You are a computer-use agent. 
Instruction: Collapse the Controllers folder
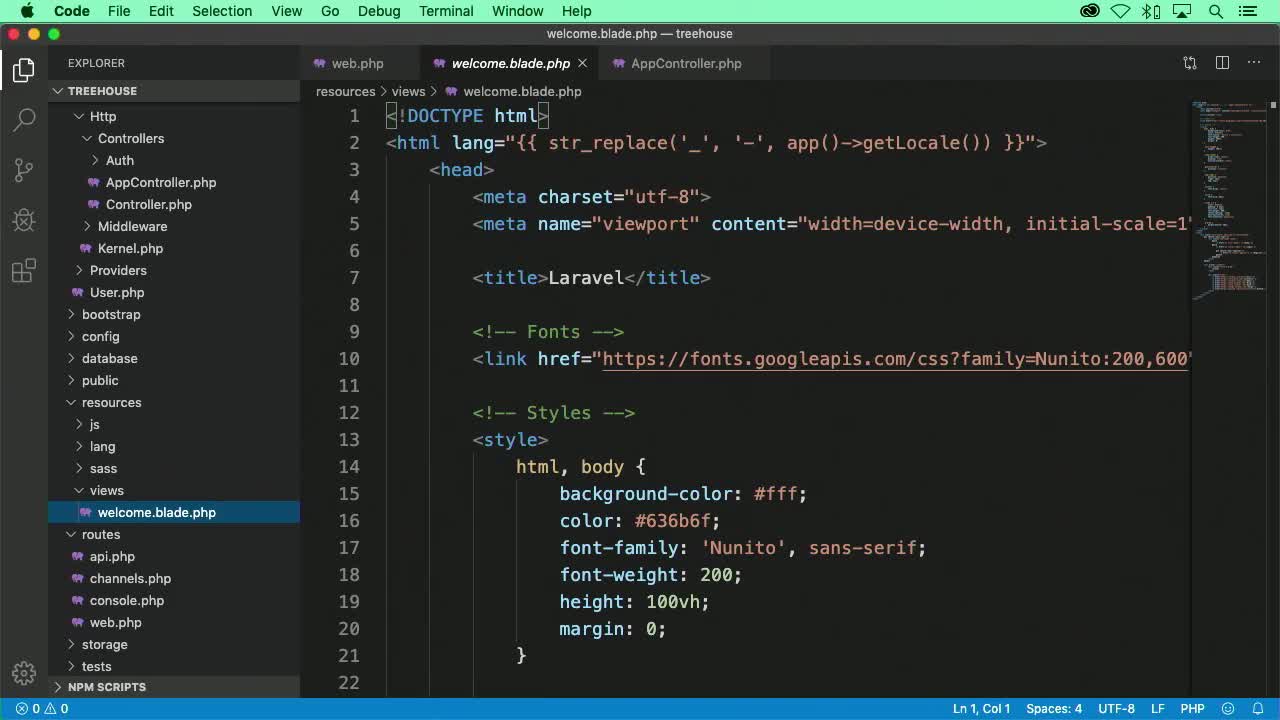[130, 138]
